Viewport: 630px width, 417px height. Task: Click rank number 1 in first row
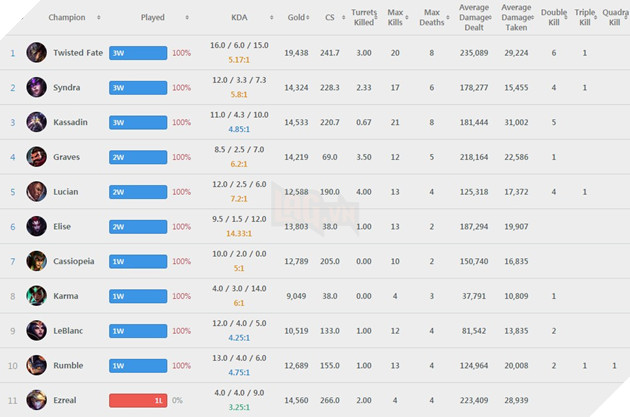[13, 53]
